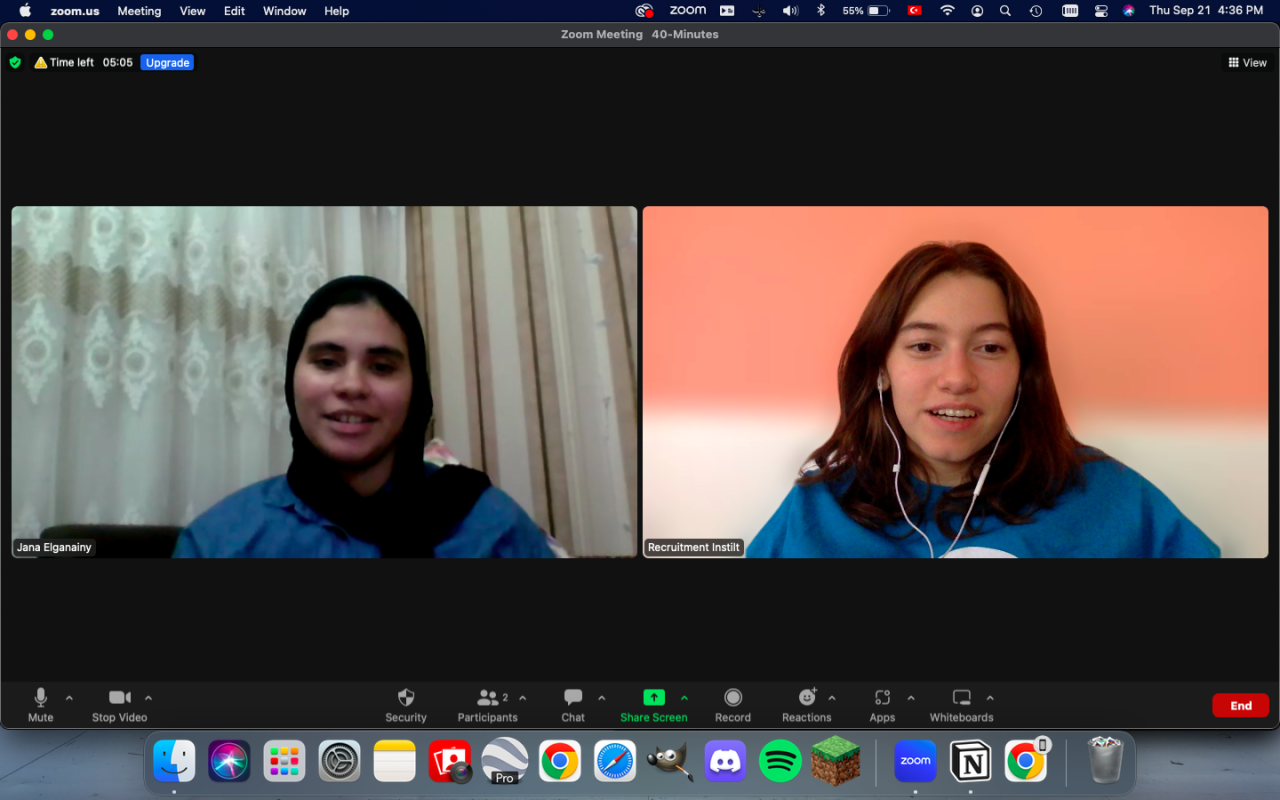Image resolution: width=1280 pixels, height=800 pixels.
Task: Open Safari from the Dock
Action: click(x=615, y=762)
